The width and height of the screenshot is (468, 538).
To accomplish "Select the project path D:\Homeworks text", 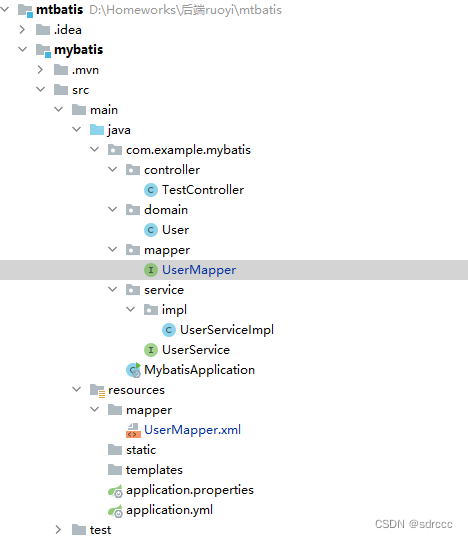I will pyautogui.click(x=185, y=10).
